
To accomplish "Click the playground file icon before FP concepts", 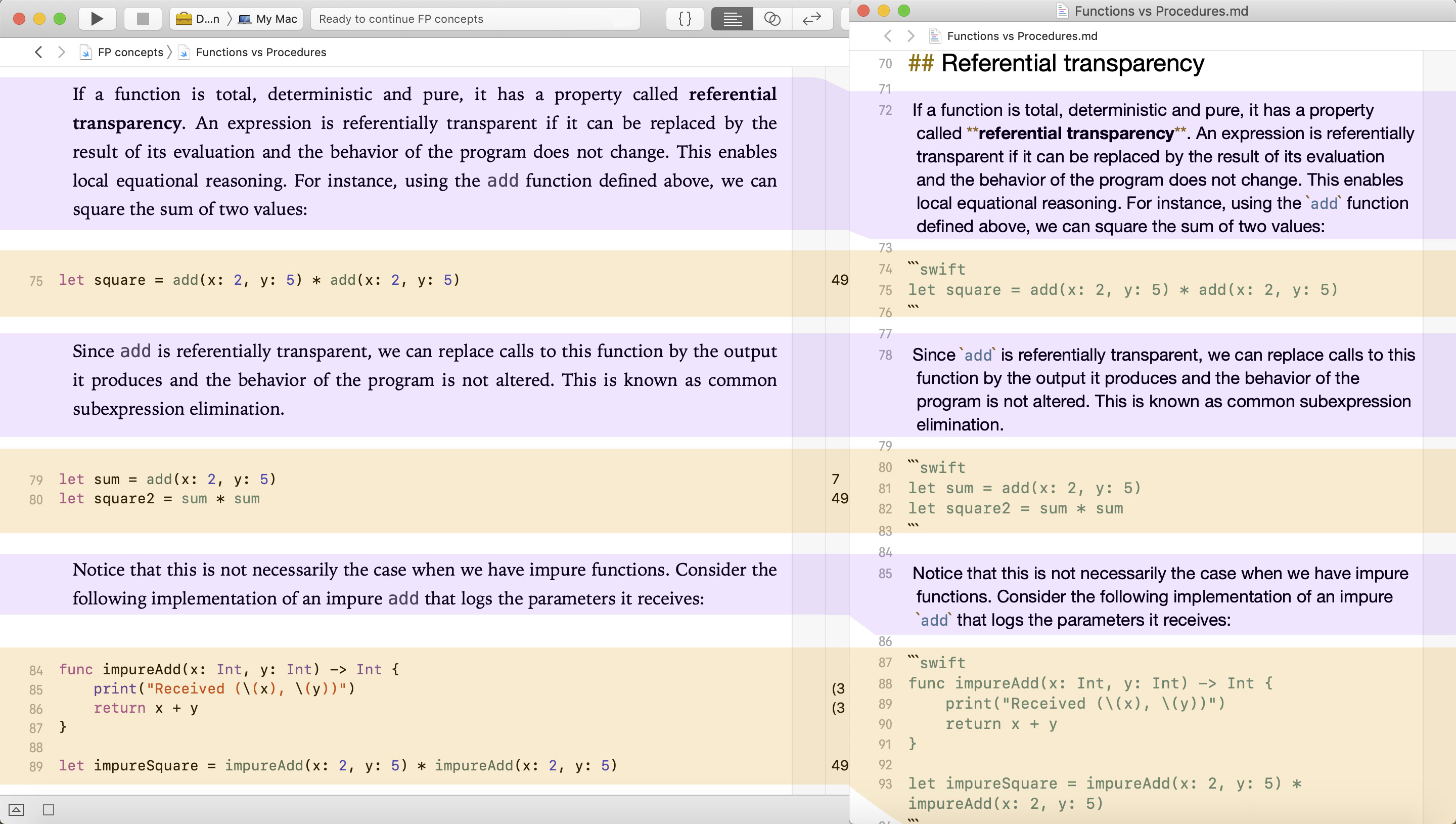I will tap(85, 52).
